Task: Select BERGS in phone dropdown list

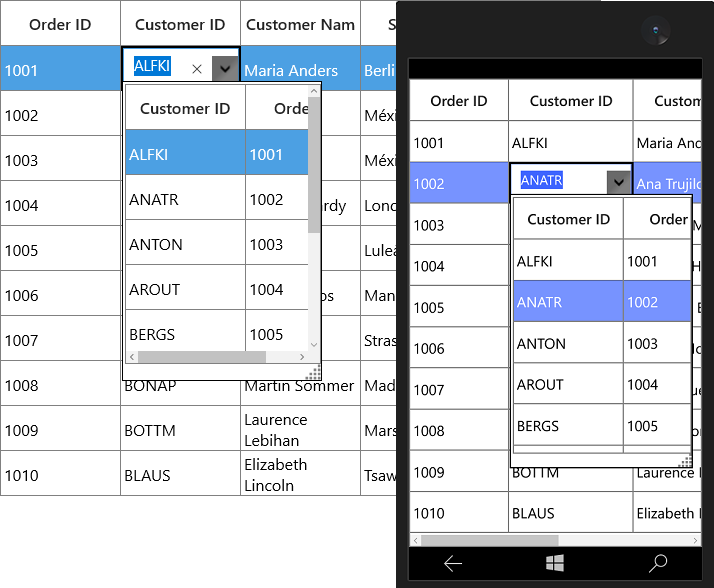Action: [x=568, y=426]
